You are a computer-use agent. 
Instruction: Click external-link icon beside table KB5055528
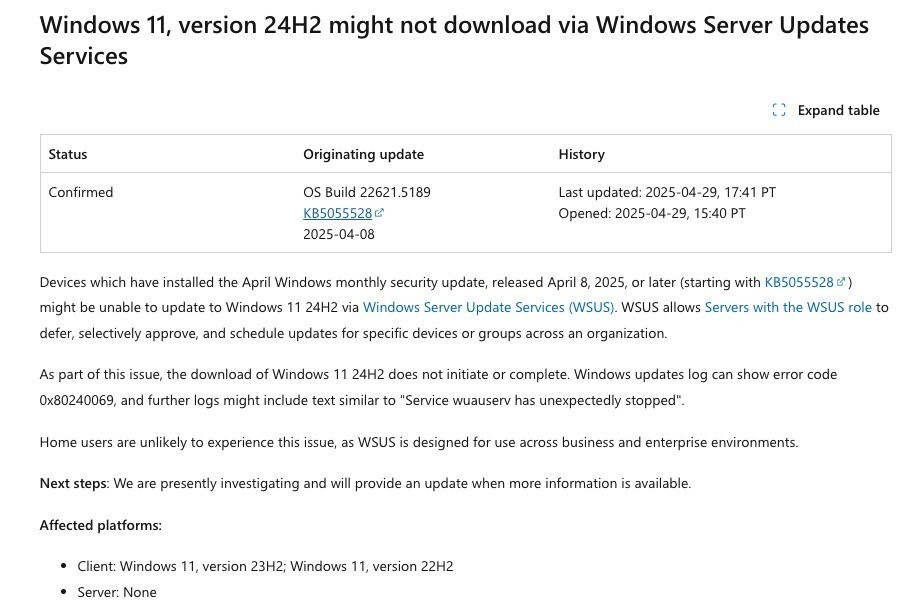click(380, 213)
